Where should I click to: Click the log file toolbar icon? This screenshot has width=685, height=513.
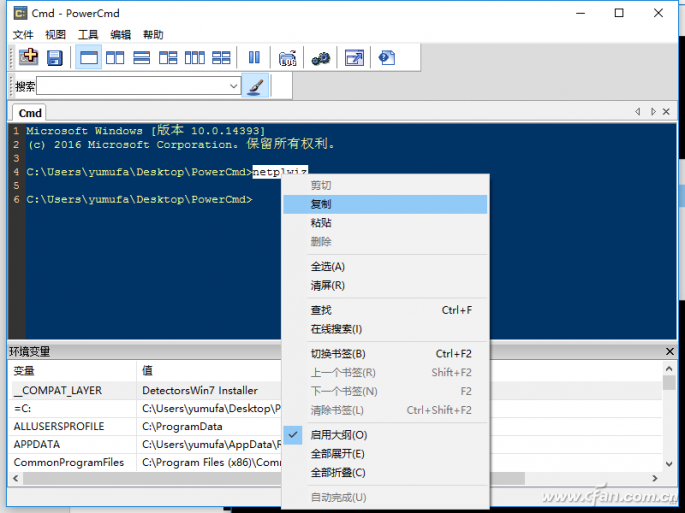coord(287,58)
